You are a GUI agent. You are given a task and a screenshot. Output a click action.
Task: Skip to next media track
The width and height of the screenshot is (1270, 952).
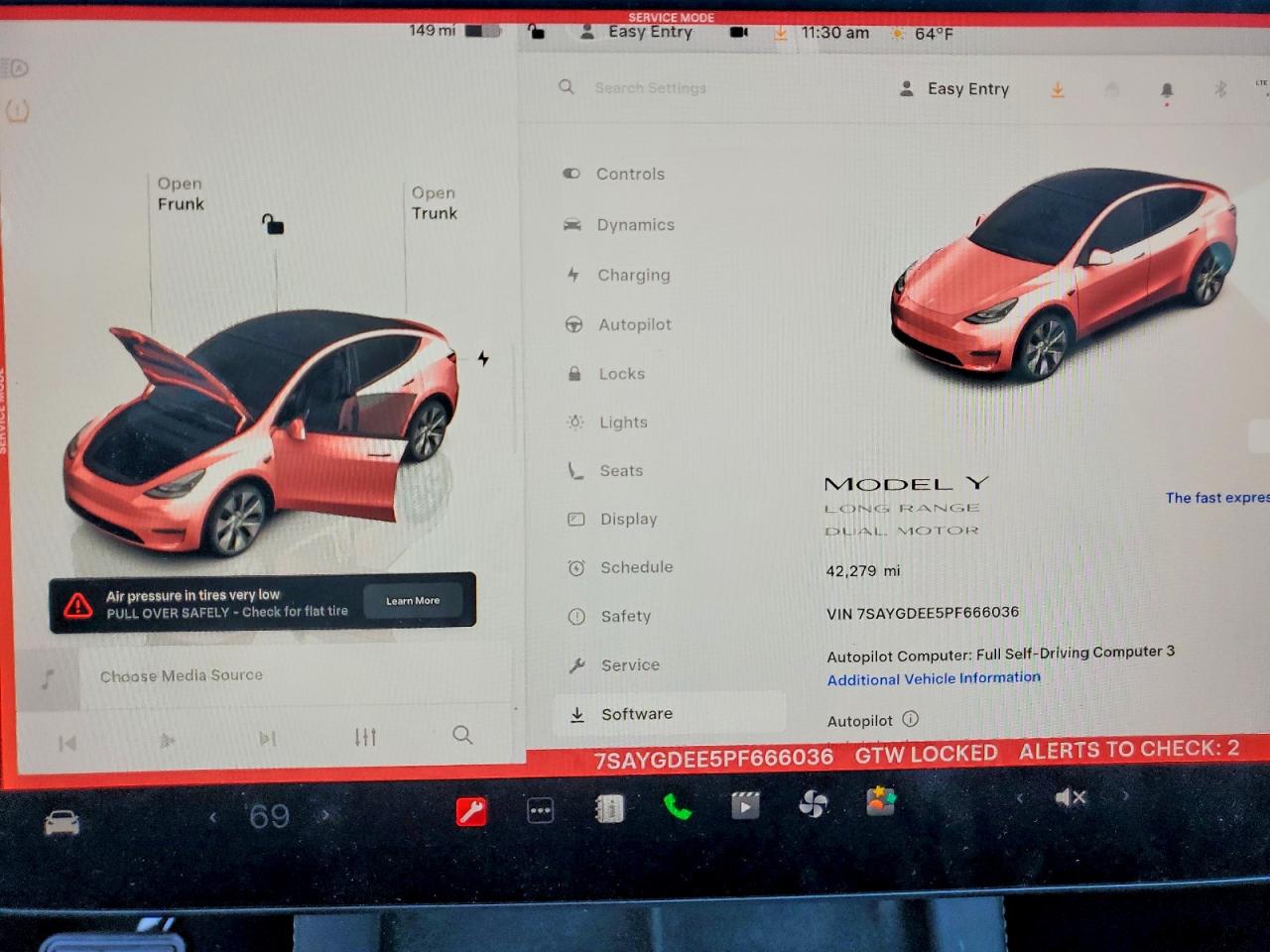[x=267, y=738]
